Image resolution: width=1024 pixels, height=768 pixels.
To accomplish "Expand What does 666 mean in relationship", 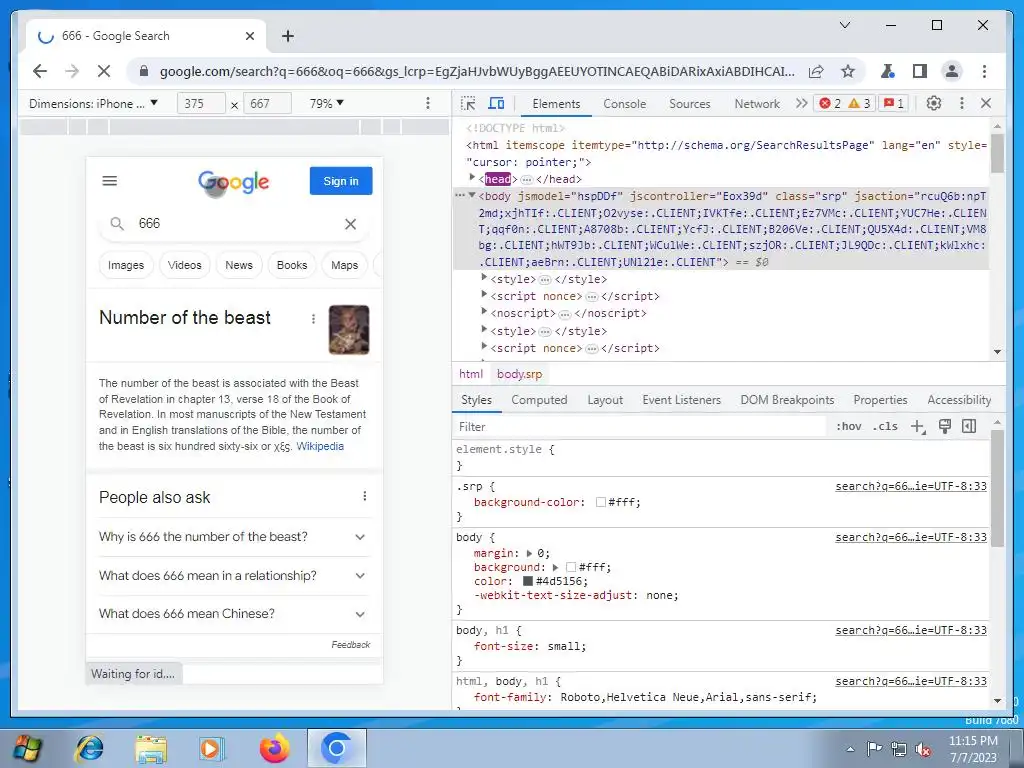I will 234,575.
